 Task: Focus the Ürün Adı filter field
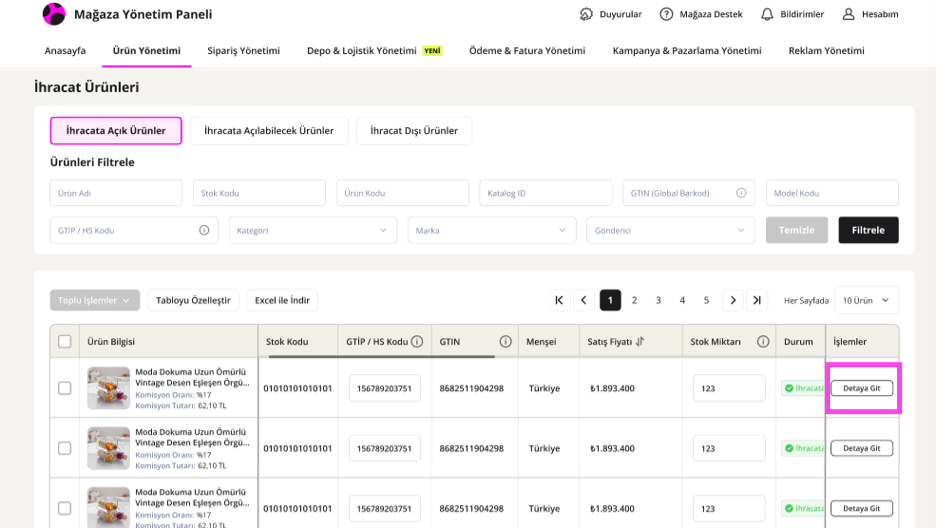(x=116, y=193)
